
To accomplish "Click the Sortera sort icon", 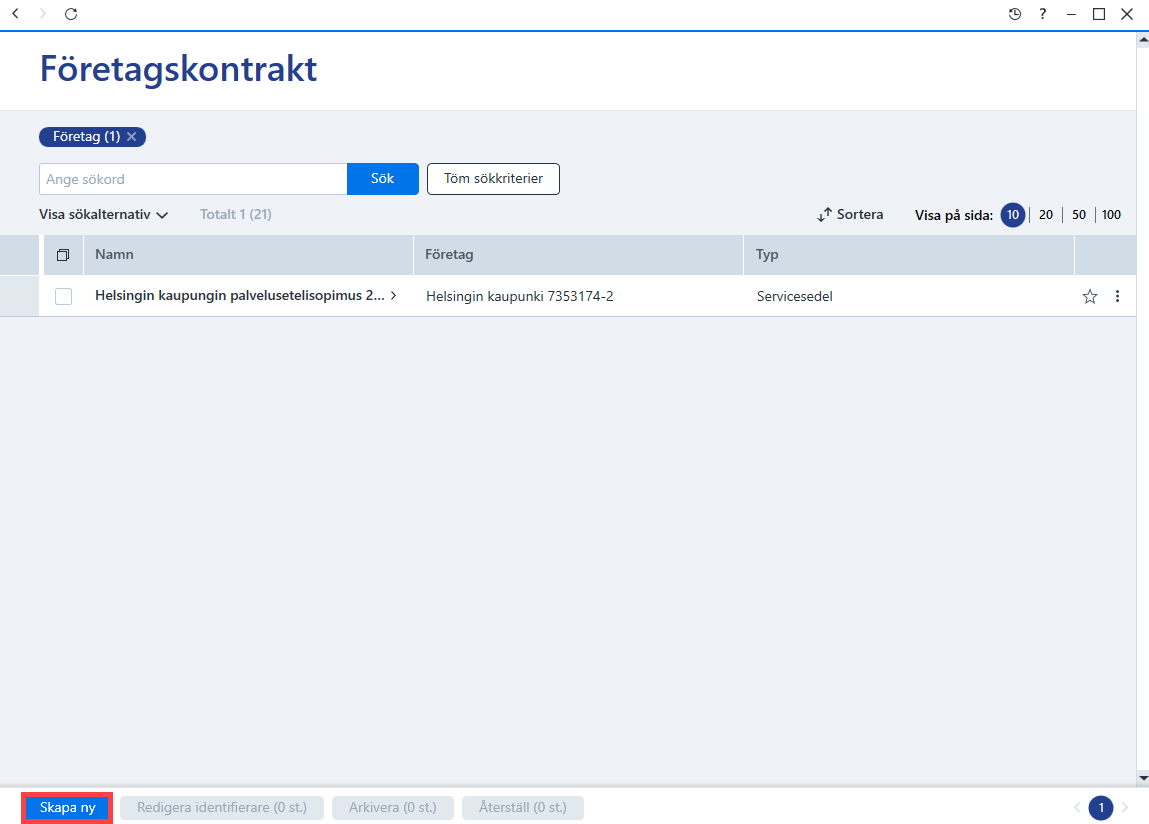I will 824,215.
